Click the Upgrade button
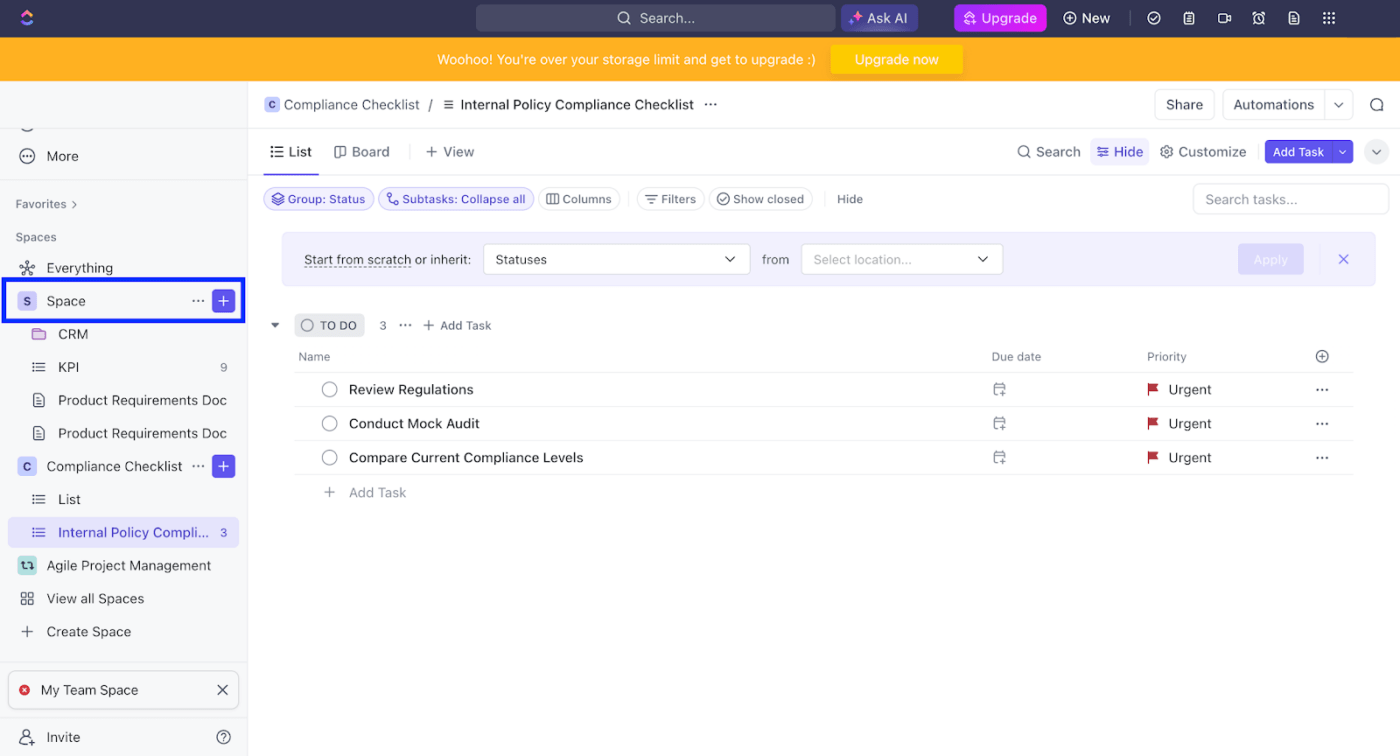The image size is (1400, 756). pyautogui.click(x=1000, y=18)
